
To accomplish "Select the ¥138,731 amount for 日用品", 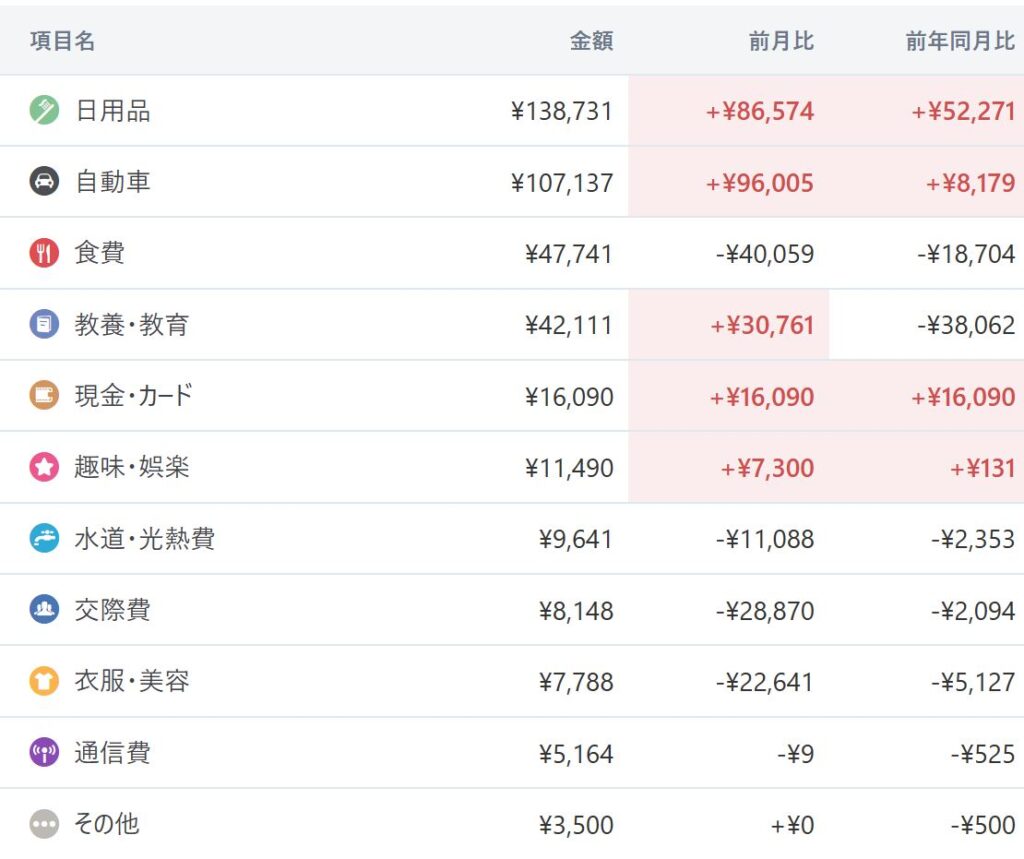I will (x=561, y=111).
